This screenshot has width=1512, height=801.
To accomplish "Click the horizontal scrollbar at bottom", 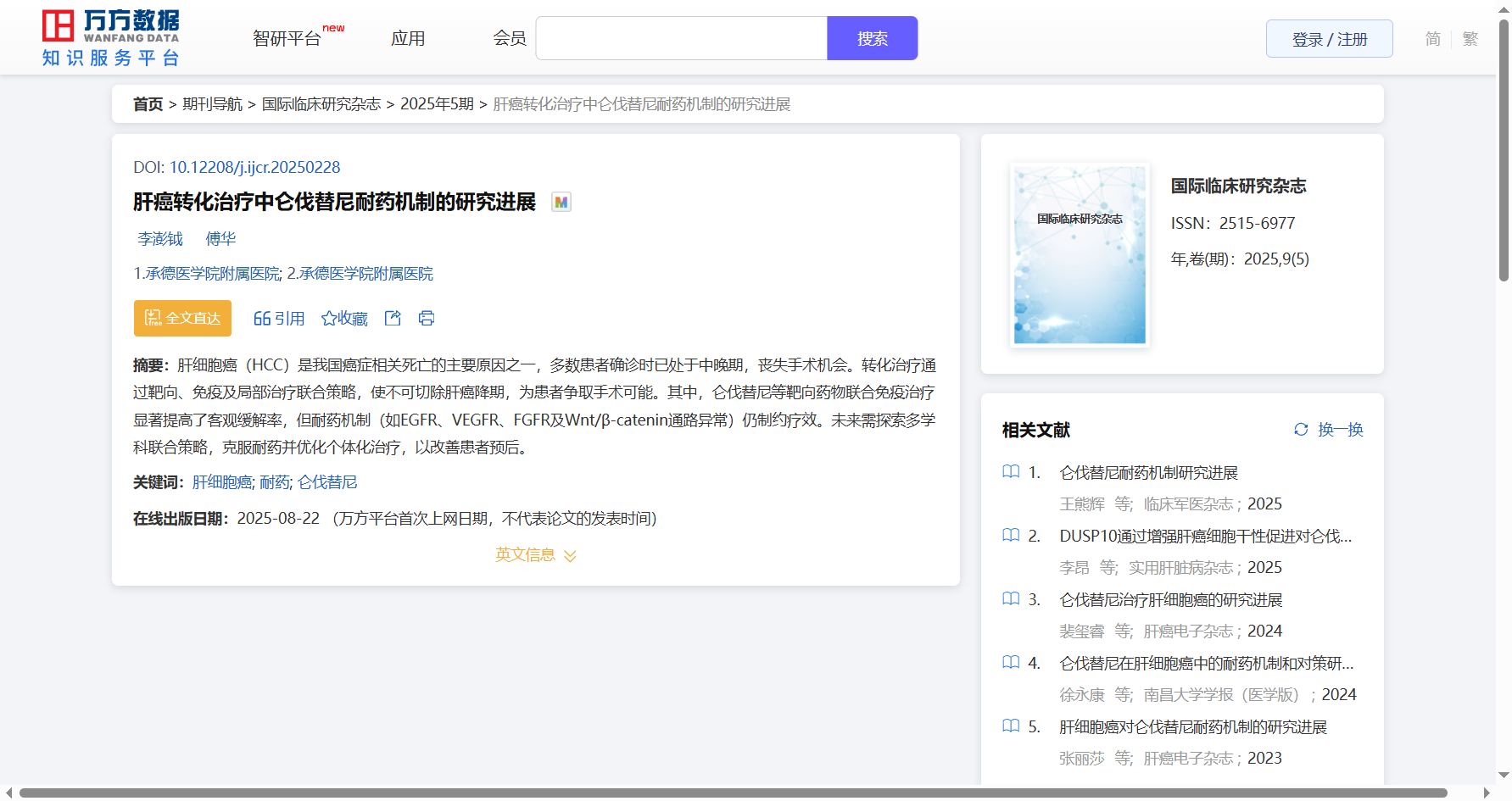I will click(x=733, y=793).
